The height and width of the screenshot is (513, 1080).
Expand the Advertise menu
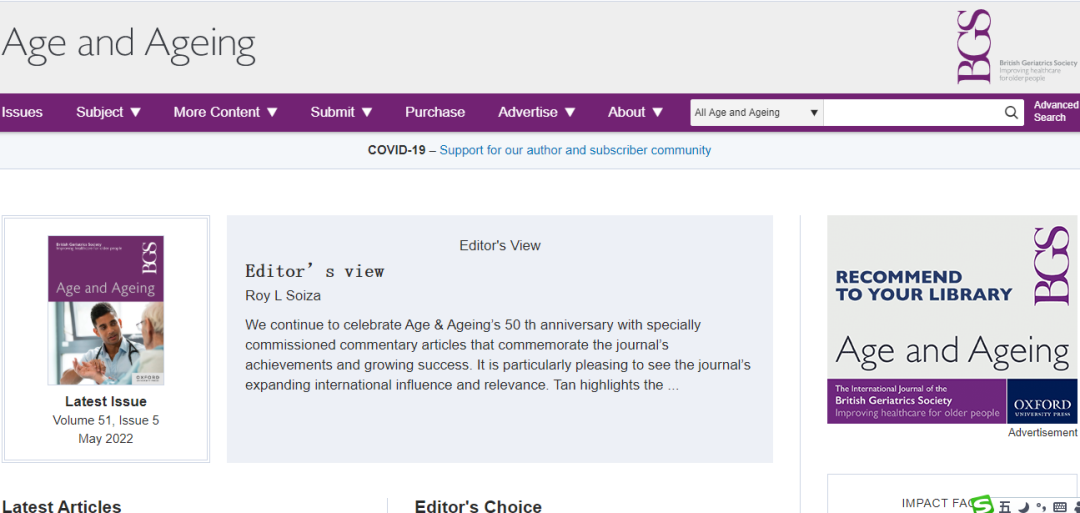537,112
